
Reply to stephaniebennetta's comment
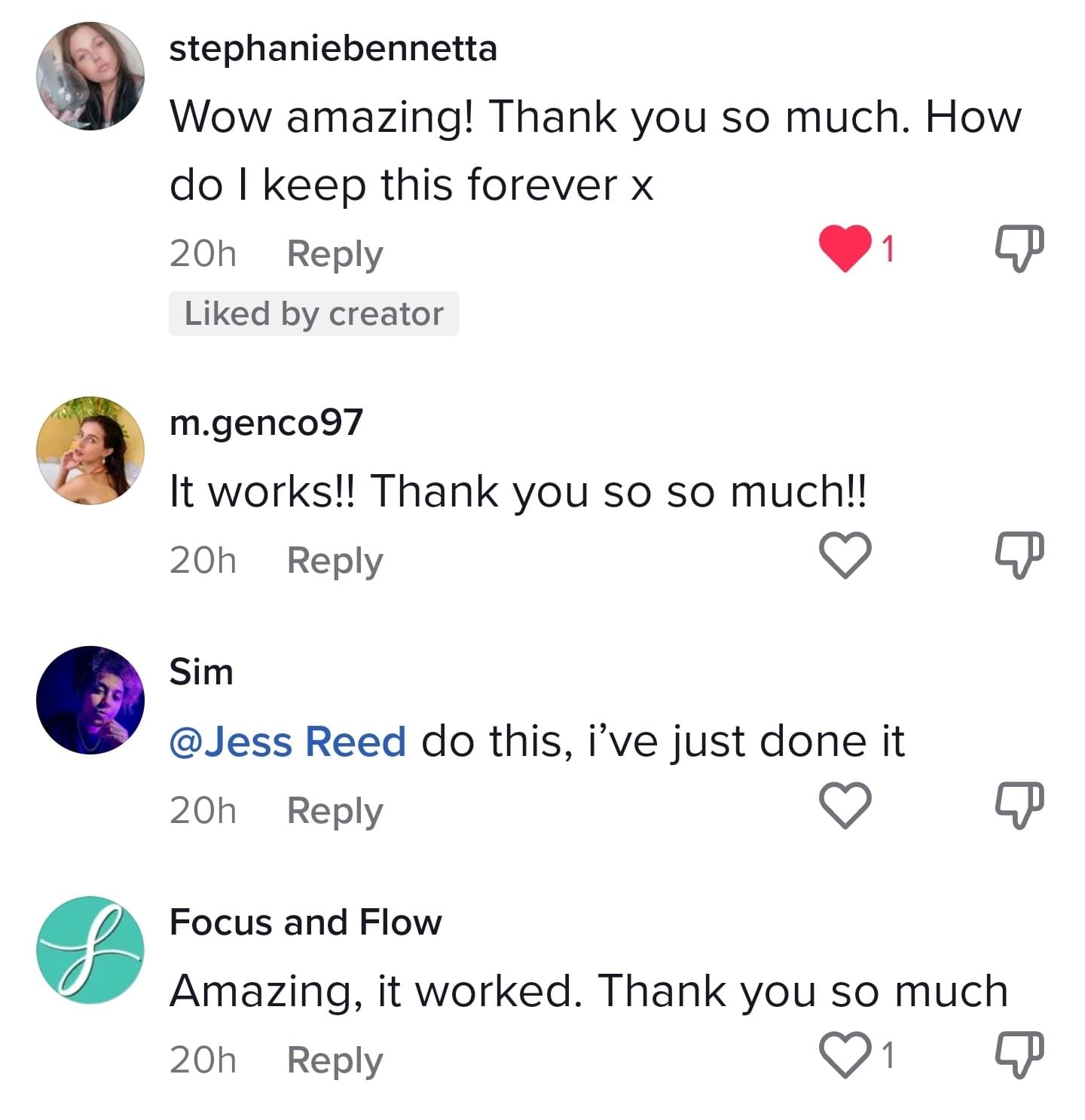click(x=335, y=254)
